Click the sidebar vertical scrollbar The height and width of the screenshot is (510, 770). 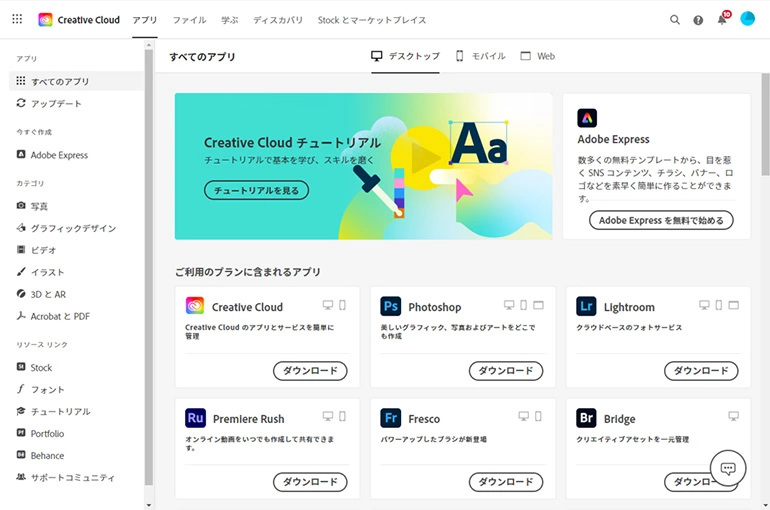click(149, 268)
